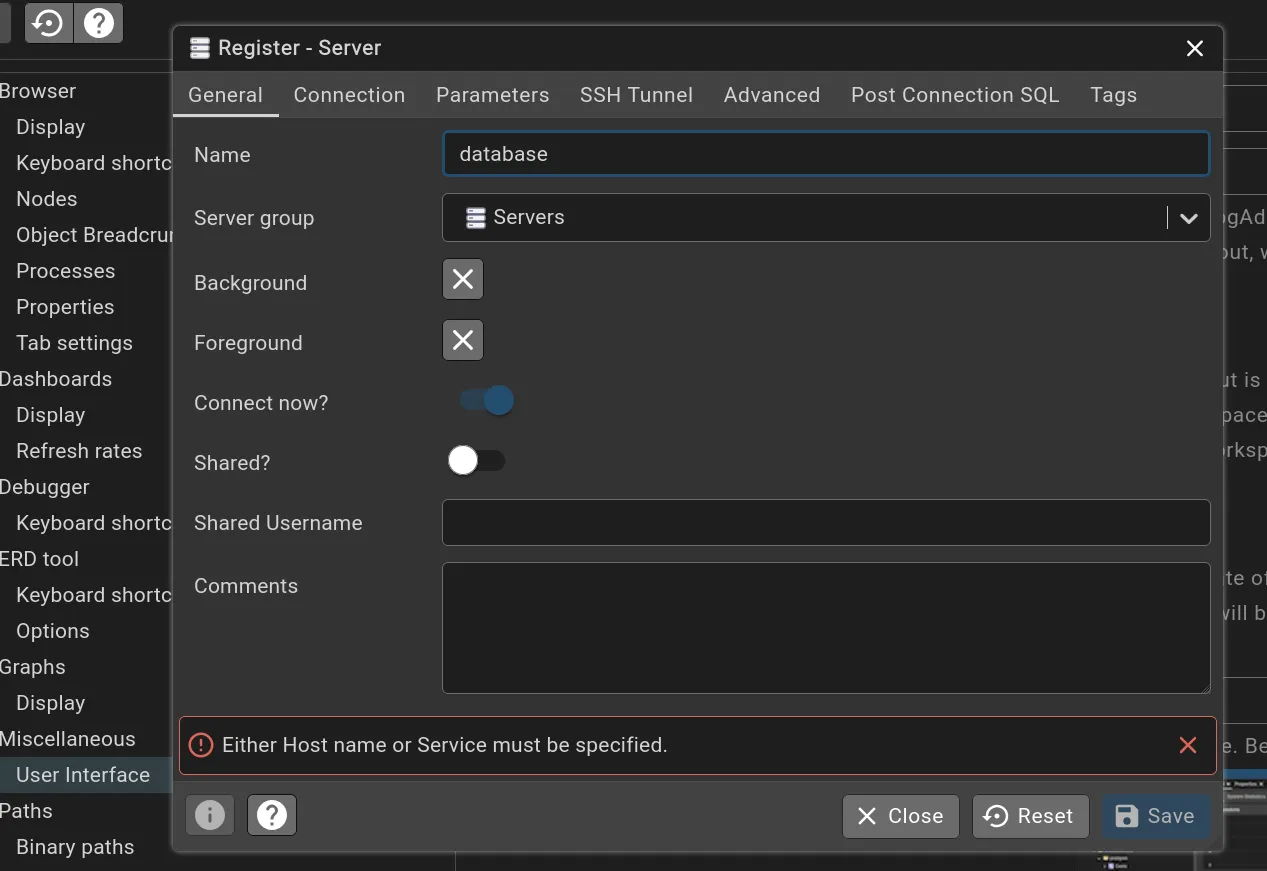Image resolution: width=1267 pixels, height=871 pixels.
Task: Clear the Foreground color selection
Action: (x=463, y=340)
